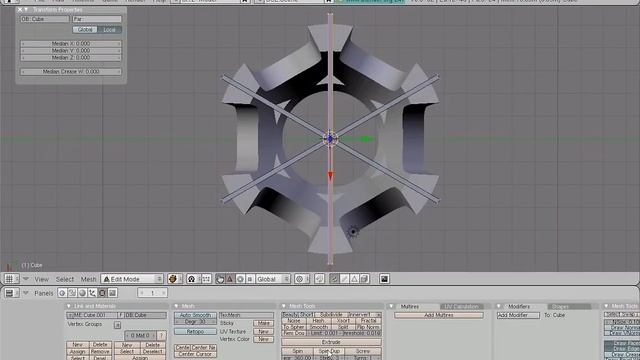This screenshot has width=640, height=360.
Task: Adjust the Median Crease W field
Action: (71, 71)
